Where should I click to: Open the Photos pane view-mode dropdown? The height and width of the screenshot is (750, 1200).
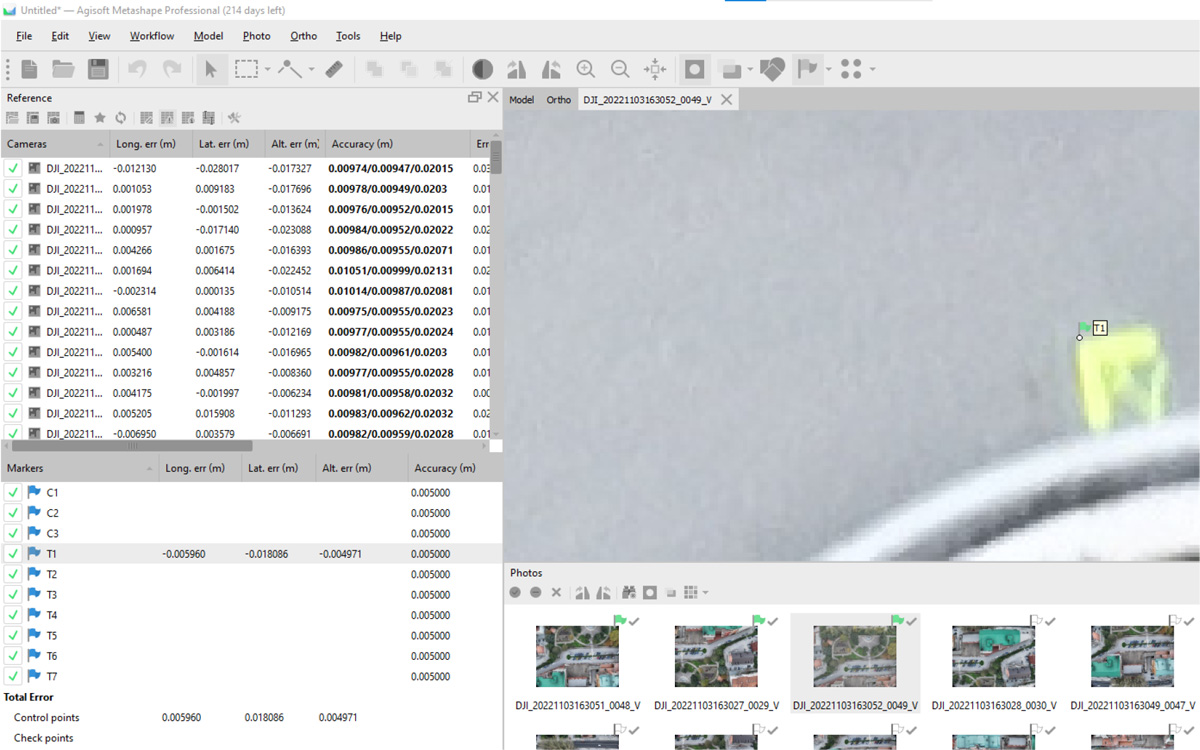[x=705, y=593]
